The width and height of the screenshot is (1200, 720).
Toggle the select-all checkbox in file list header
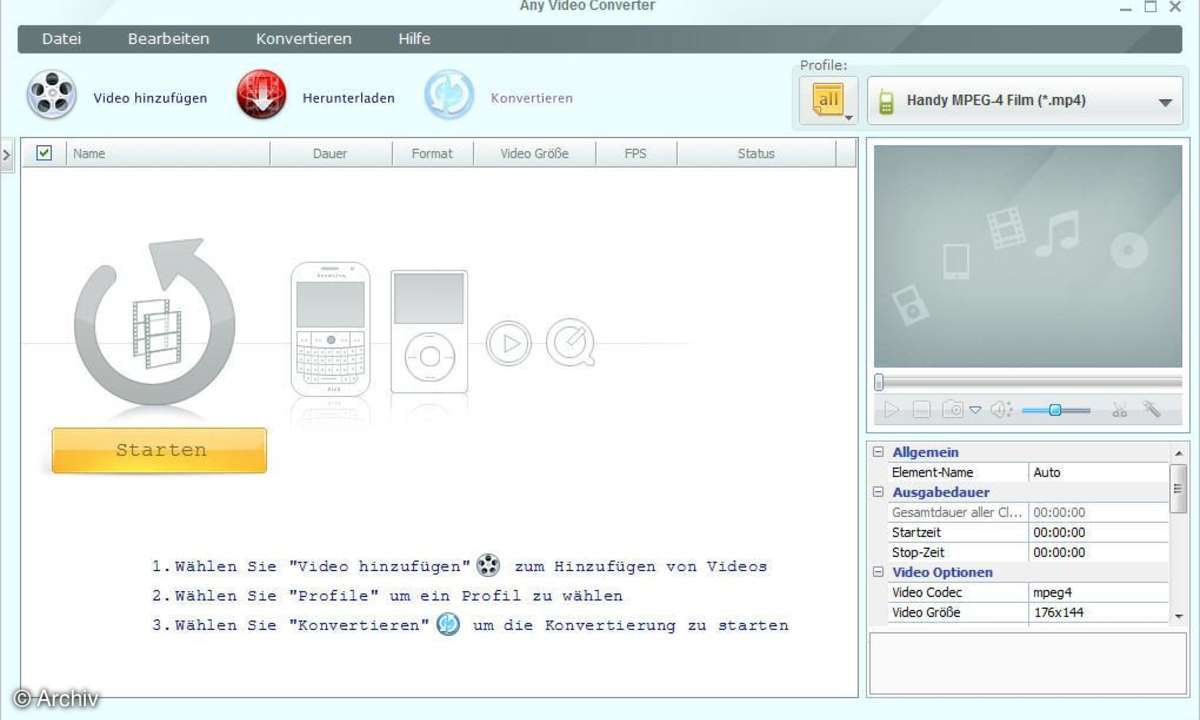click(x=44, y=153)
